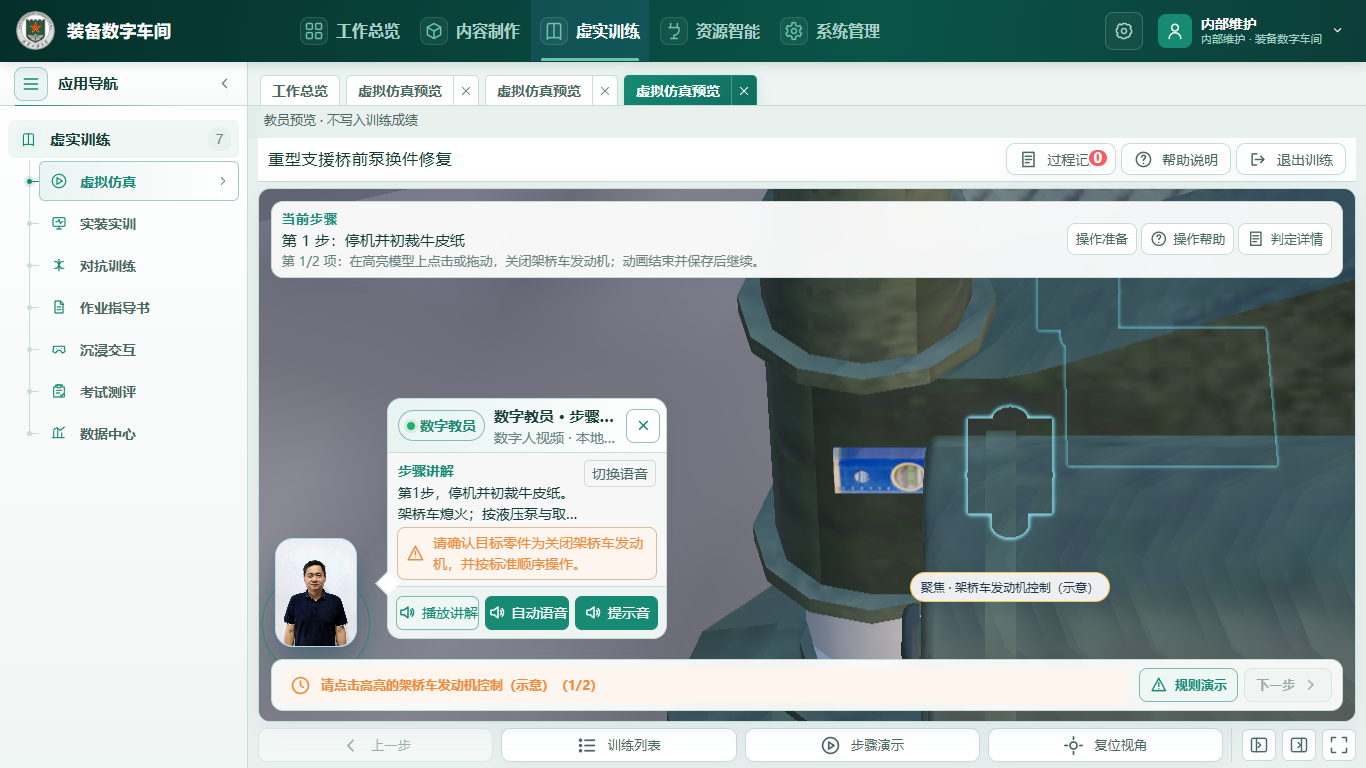Click the side panel collapse icon at bottom right

click(x=1298, y=745)
